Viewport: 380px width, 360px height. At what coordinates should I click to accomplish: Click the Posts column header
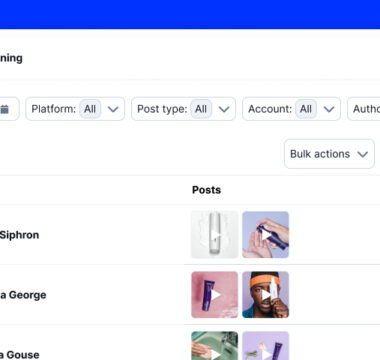pyautogui.click(x=206, y=190)
